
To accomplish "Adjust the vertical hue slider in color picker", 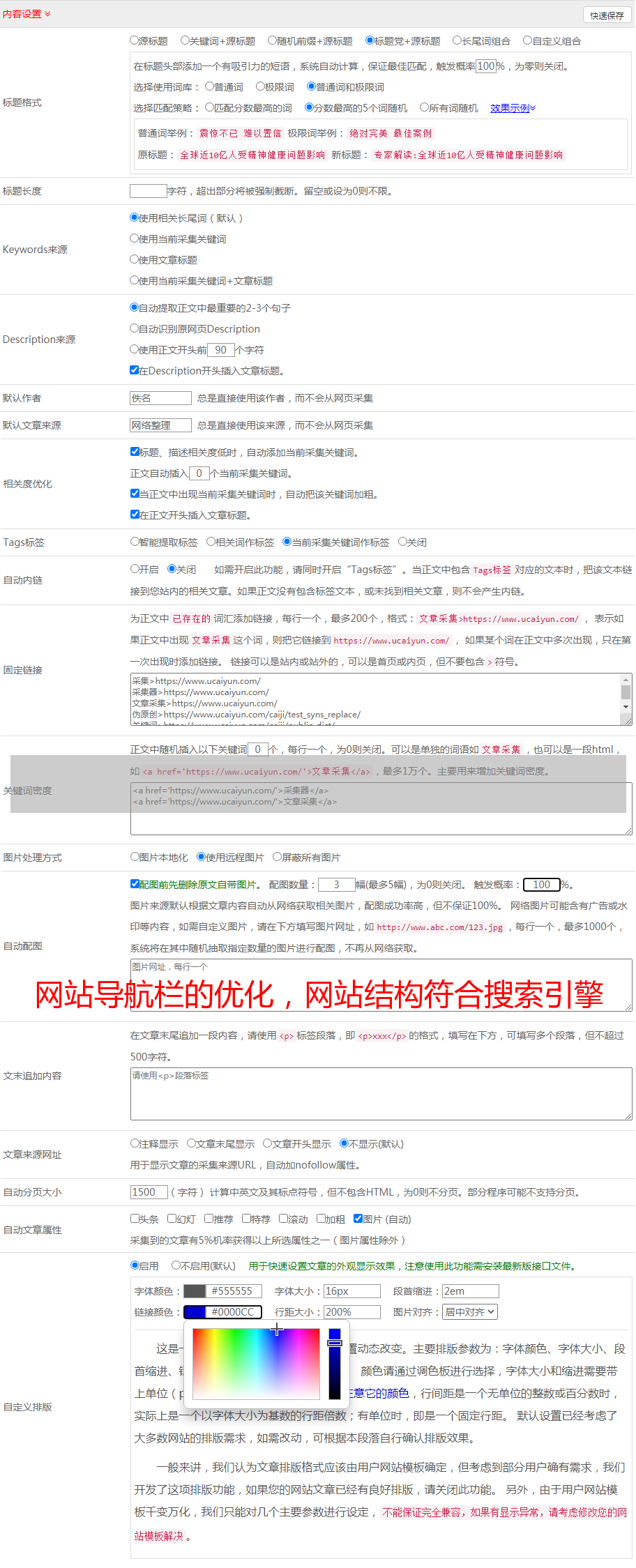I will click(x=335, y=1363).
